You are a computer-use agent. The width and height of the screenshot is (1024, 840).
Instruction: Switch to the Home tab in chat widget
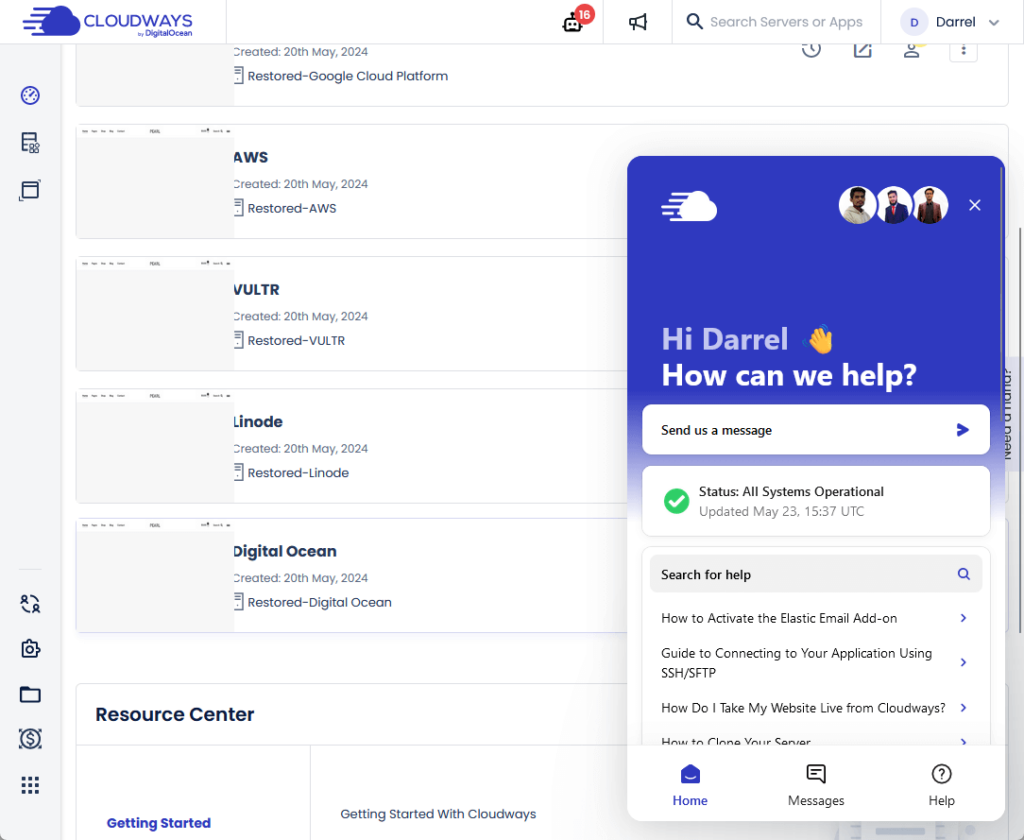690,785
